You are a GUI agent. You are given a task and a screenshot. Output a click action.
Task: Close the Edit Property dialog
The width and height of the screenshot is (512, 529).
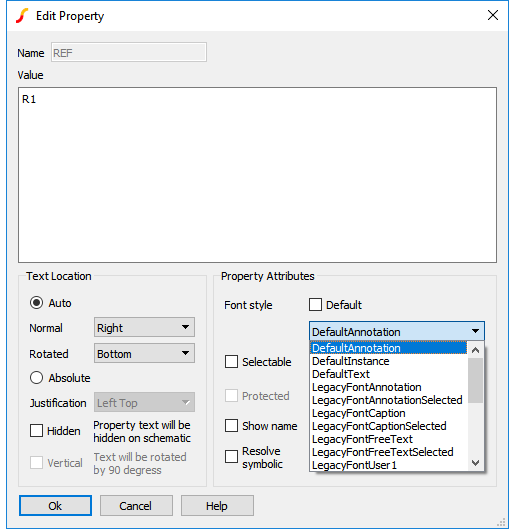(x=492, y=15)
